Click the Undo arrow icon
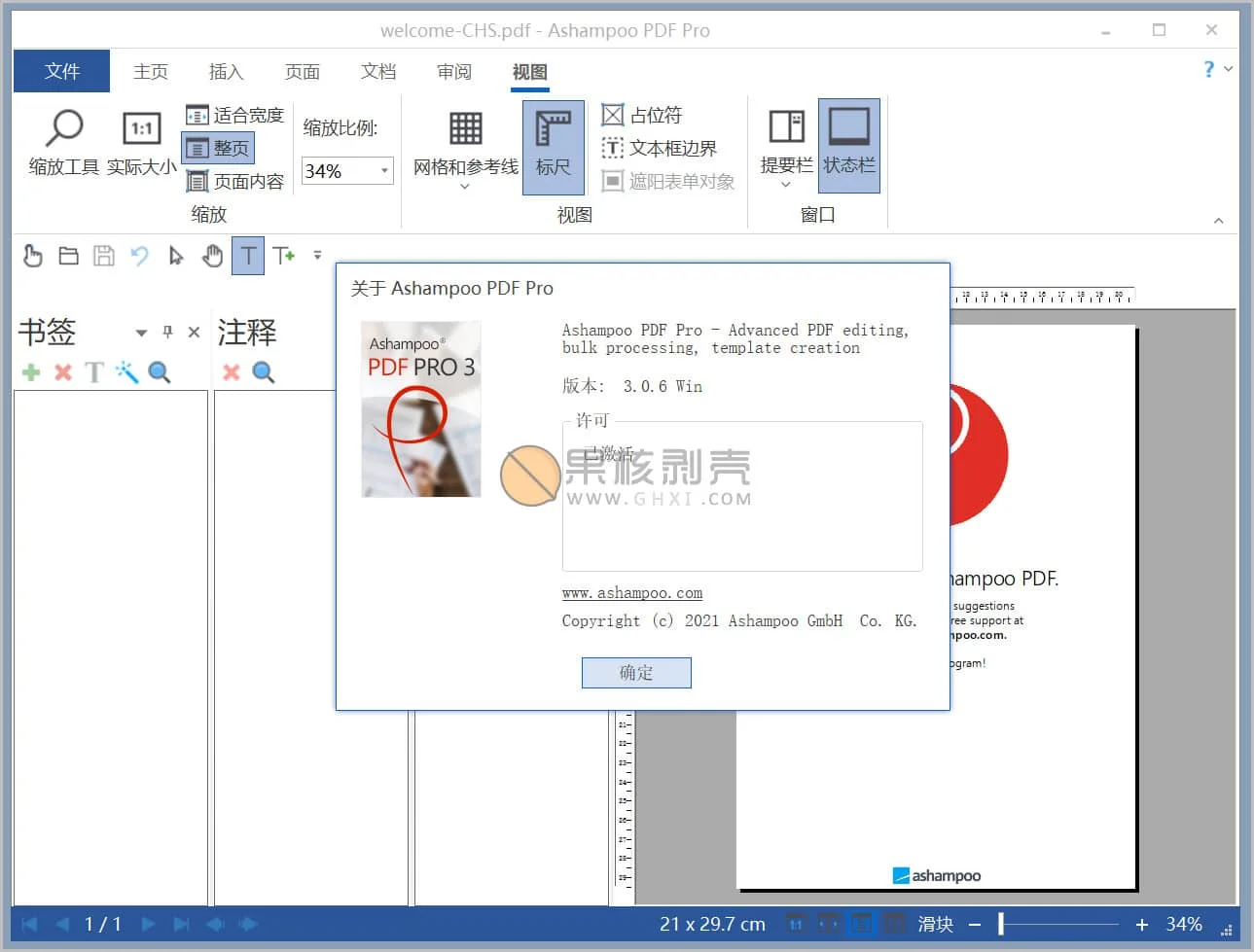 coord(139,256)
